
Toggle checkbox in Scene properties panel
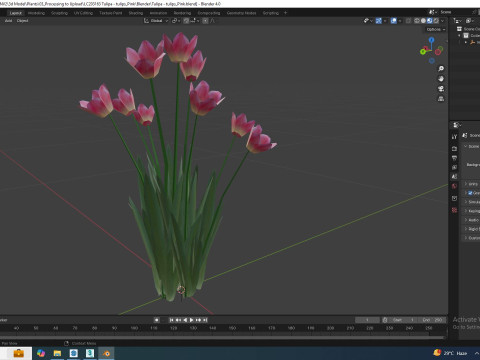coord(470,193)
